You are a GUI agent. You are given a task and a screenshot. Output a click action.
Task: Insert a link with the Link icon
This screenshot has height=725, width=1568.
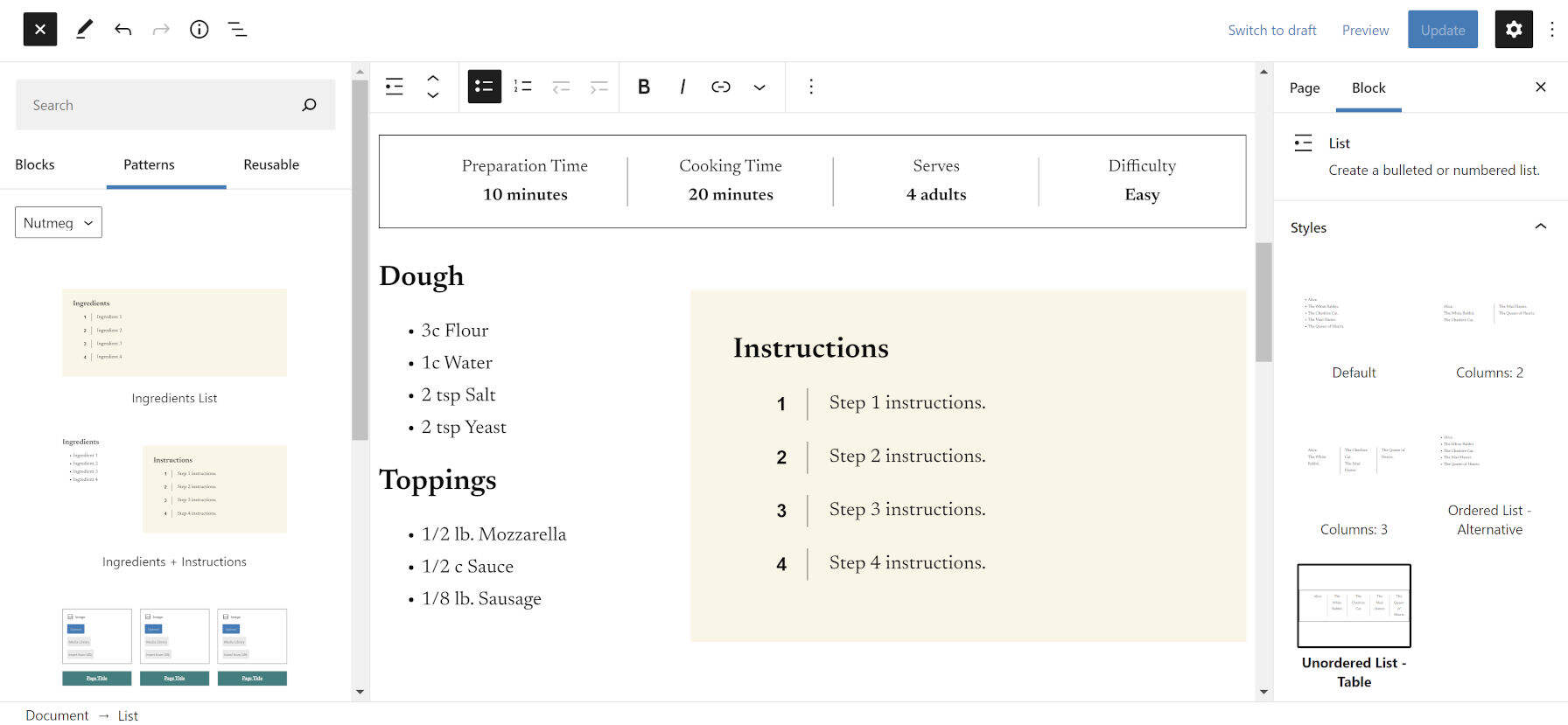pos(721,87)
